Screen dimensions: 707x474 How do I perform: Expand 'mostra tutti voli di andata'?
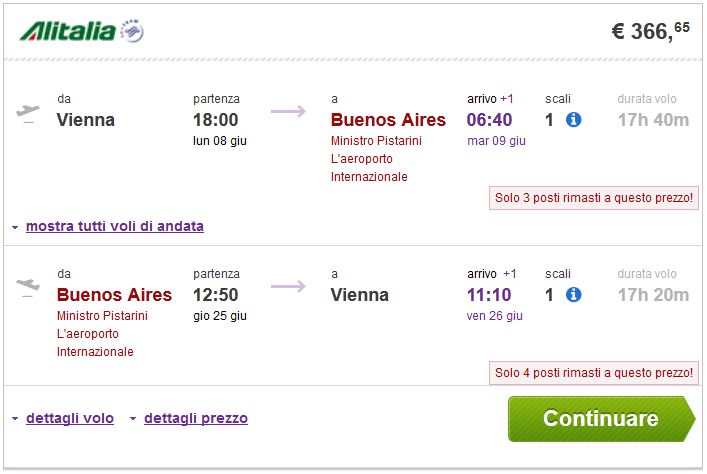tap(114, 226)
